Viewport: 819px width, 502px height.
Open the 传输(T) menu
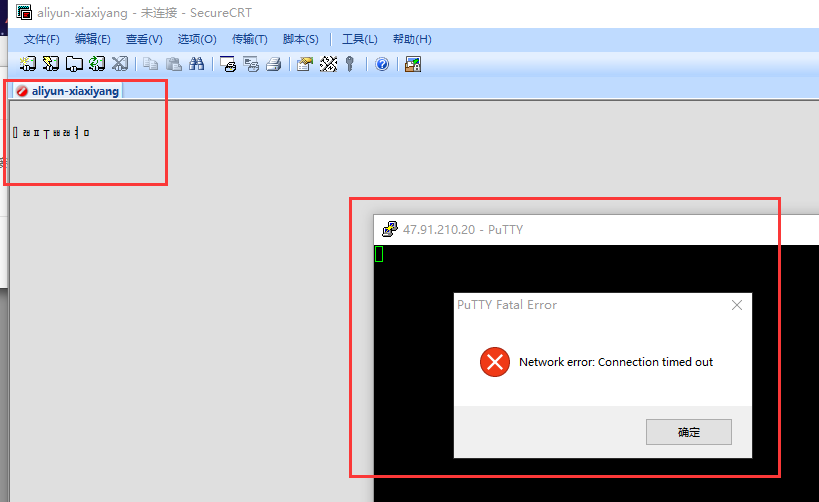tap(249, 39)
